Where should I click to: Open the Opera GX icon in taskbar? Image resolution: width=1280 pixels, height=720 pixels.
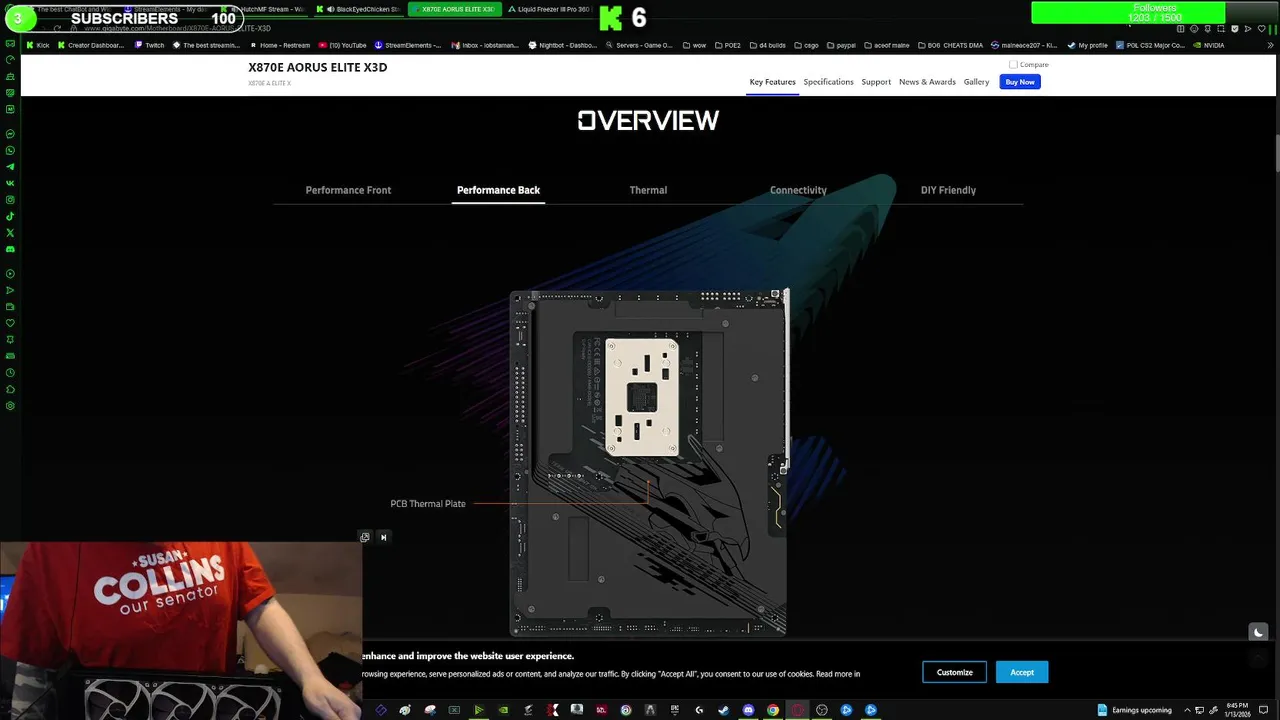798,710
